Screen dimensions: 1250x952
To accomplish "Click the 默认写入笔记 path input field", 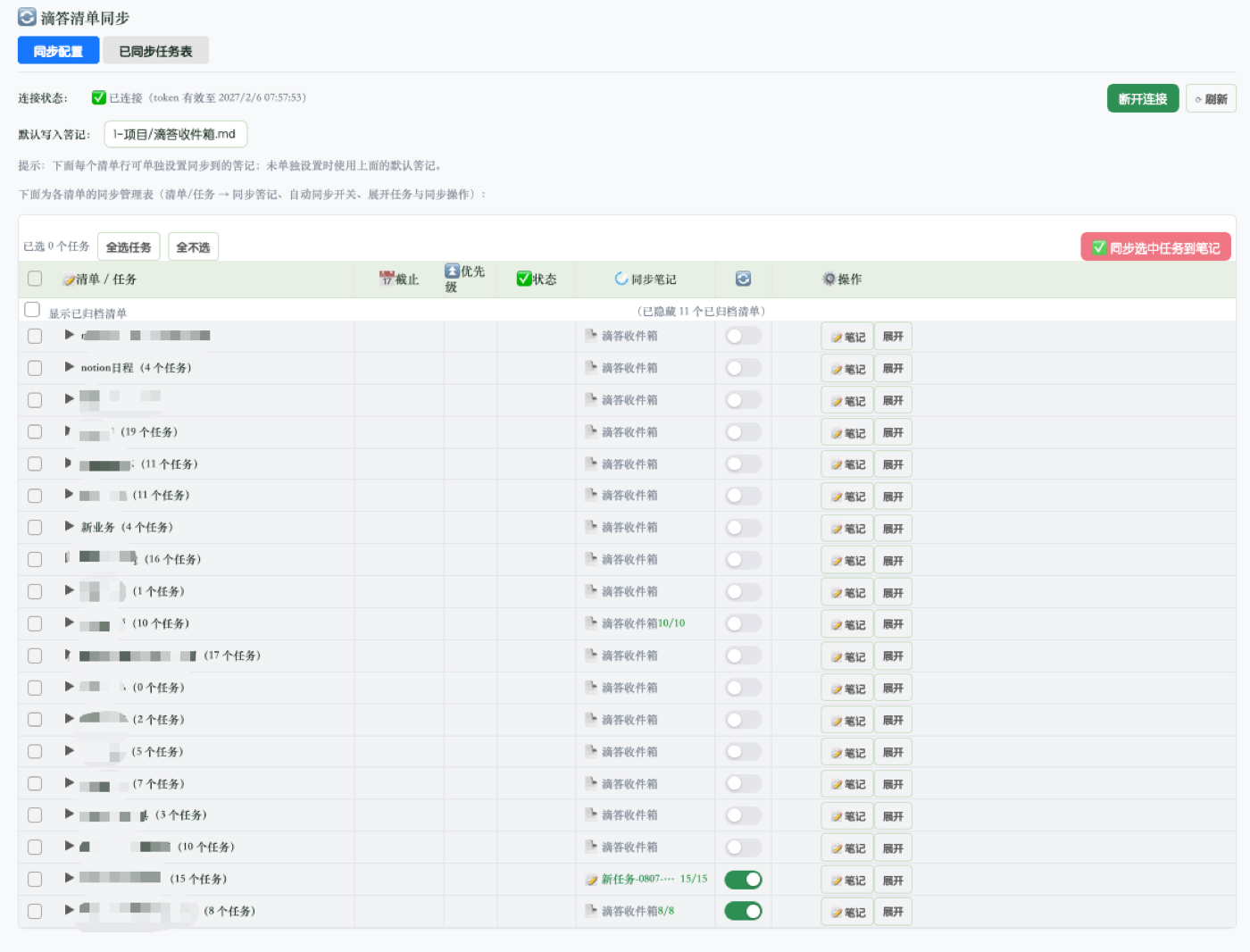I will coord(176,134).
